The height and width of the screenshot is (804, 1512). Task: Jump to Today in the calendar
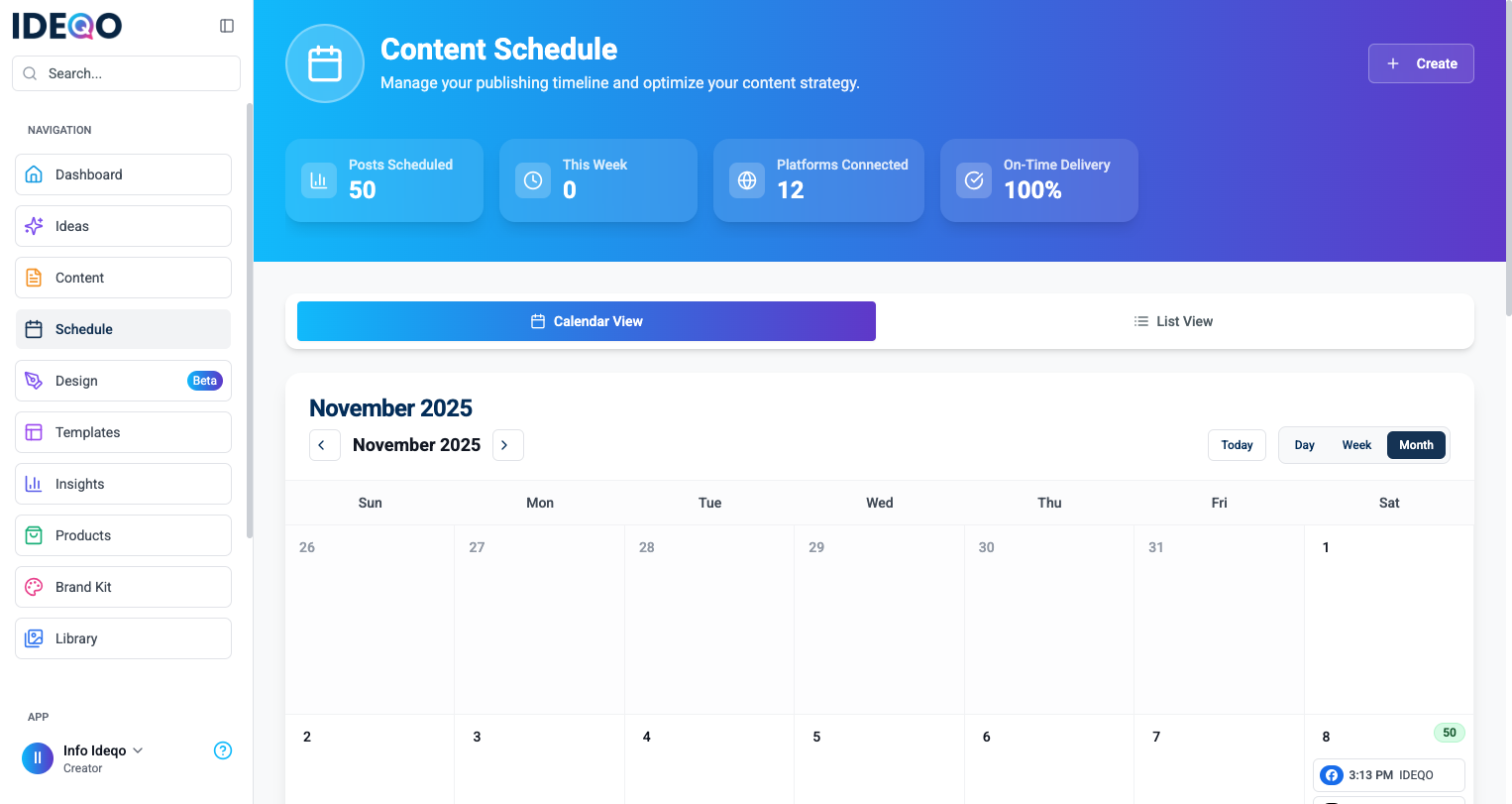point(1237,445)
